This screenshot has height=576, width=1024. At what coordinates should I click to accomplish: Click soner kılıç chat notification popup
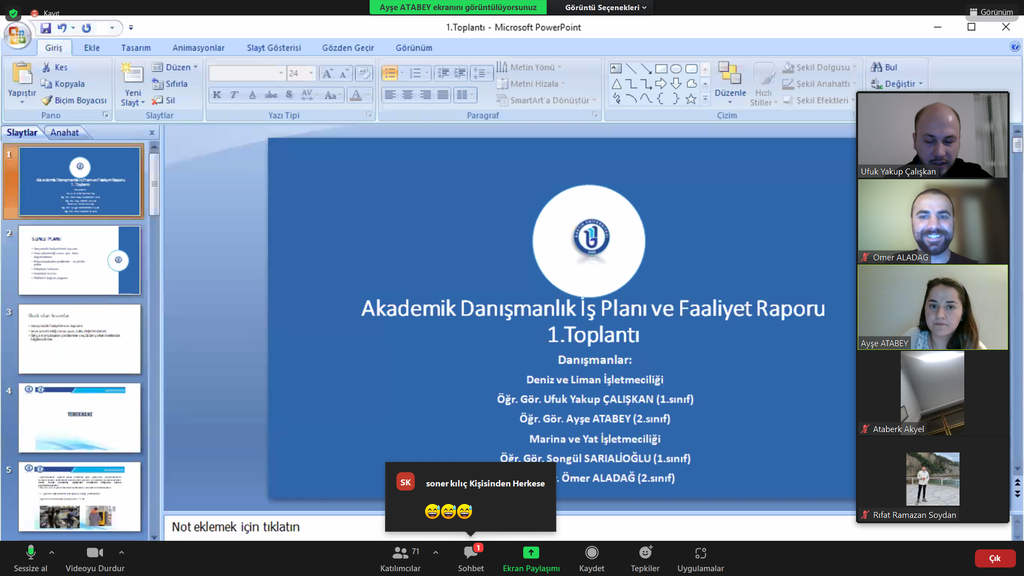pyautogui.click(x=470, y=497)
